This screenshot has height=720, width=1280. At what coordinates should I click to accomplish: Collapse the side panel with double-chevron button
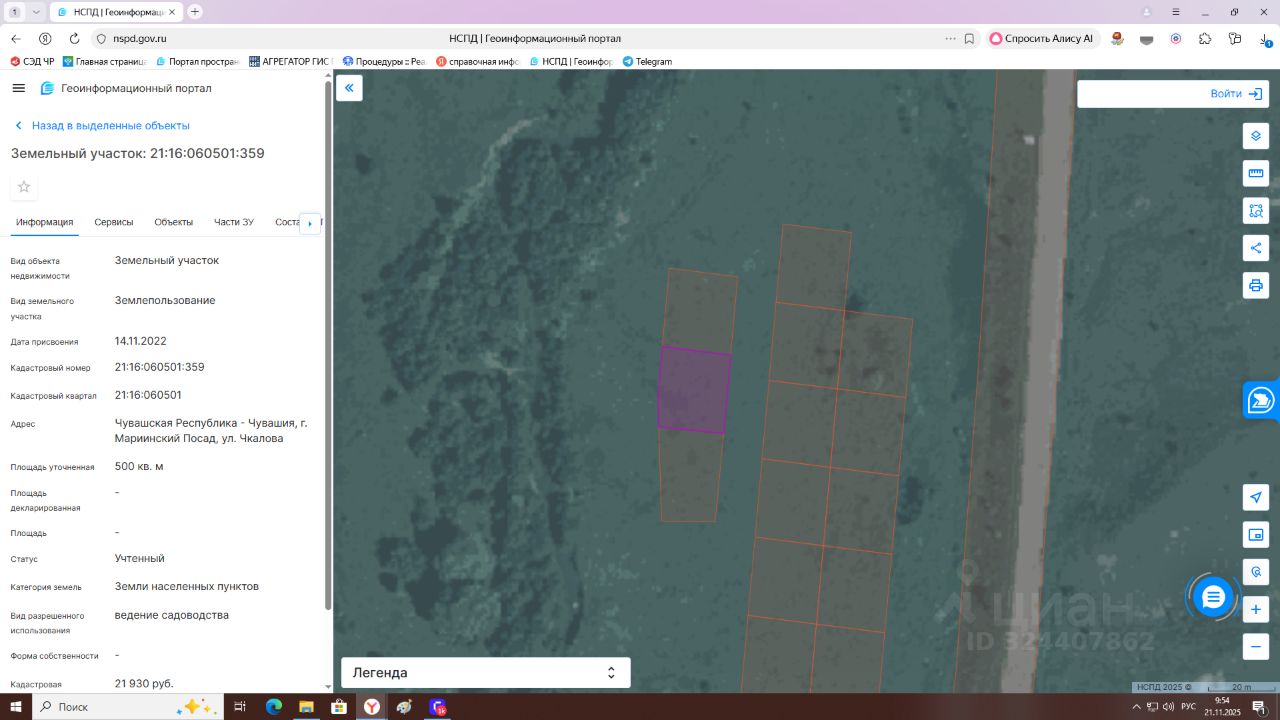(x=349, y=88)
